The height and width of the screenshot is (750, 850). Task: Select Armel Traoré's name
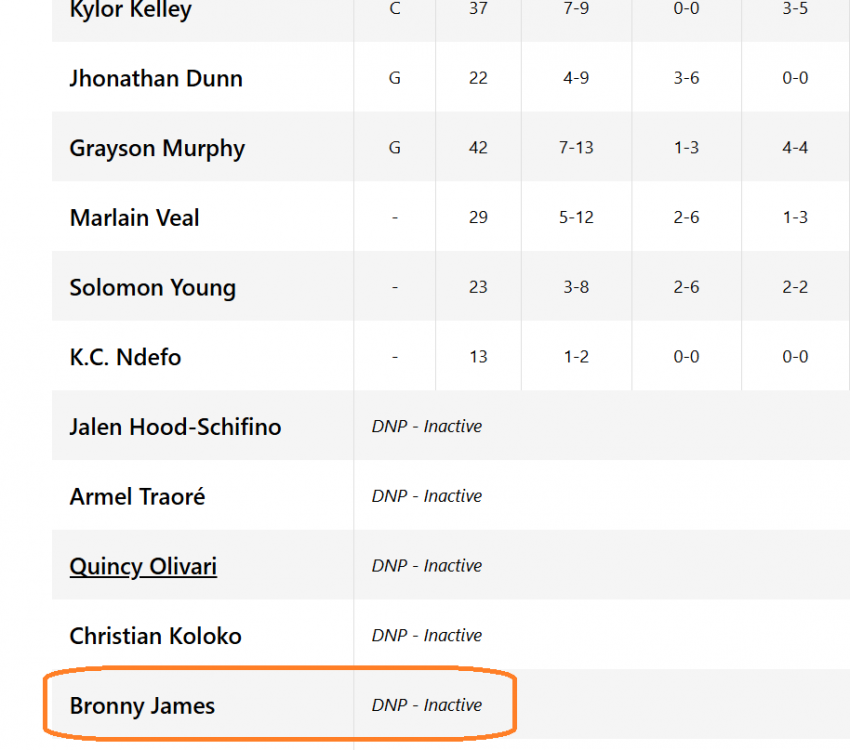pos(137,496)
